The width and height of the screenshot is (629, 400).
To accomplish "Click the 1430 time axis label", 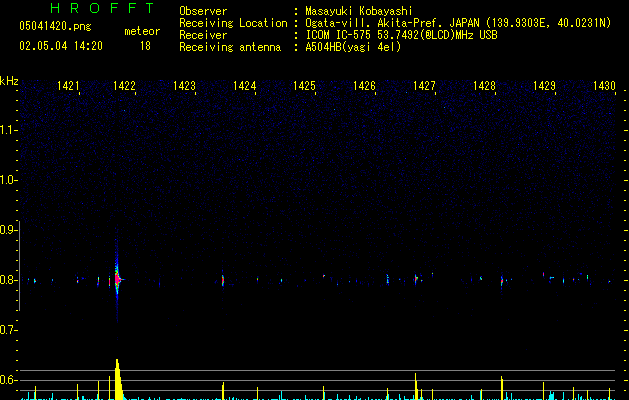I will coord(604,86).
